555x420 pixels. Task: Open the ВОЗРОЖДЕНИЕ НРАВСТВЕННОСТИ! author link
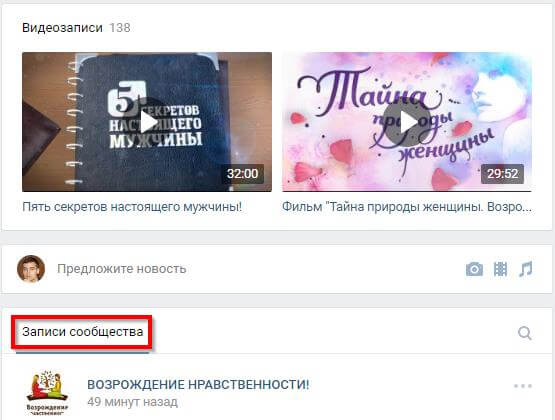(x=198, y=385)
